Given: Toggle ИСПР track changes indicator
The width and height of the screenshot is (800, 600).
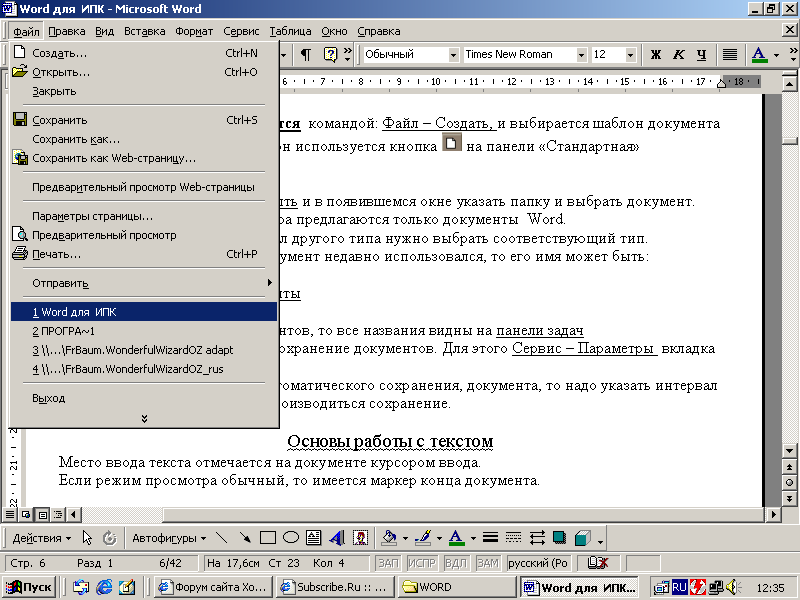Looking at the screenshot, I should (421, 563).
